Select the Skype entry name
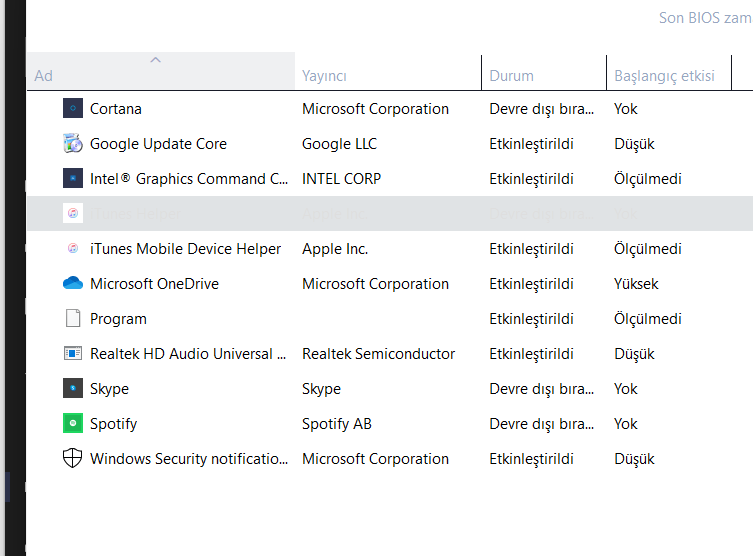This screenshot has width=753, height=556. 109,389
